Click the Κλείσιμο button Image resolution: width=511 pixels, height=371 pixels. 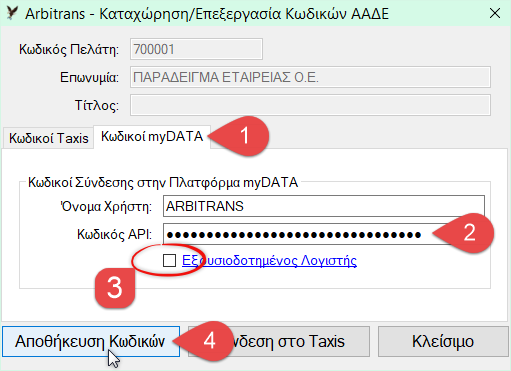443,341
